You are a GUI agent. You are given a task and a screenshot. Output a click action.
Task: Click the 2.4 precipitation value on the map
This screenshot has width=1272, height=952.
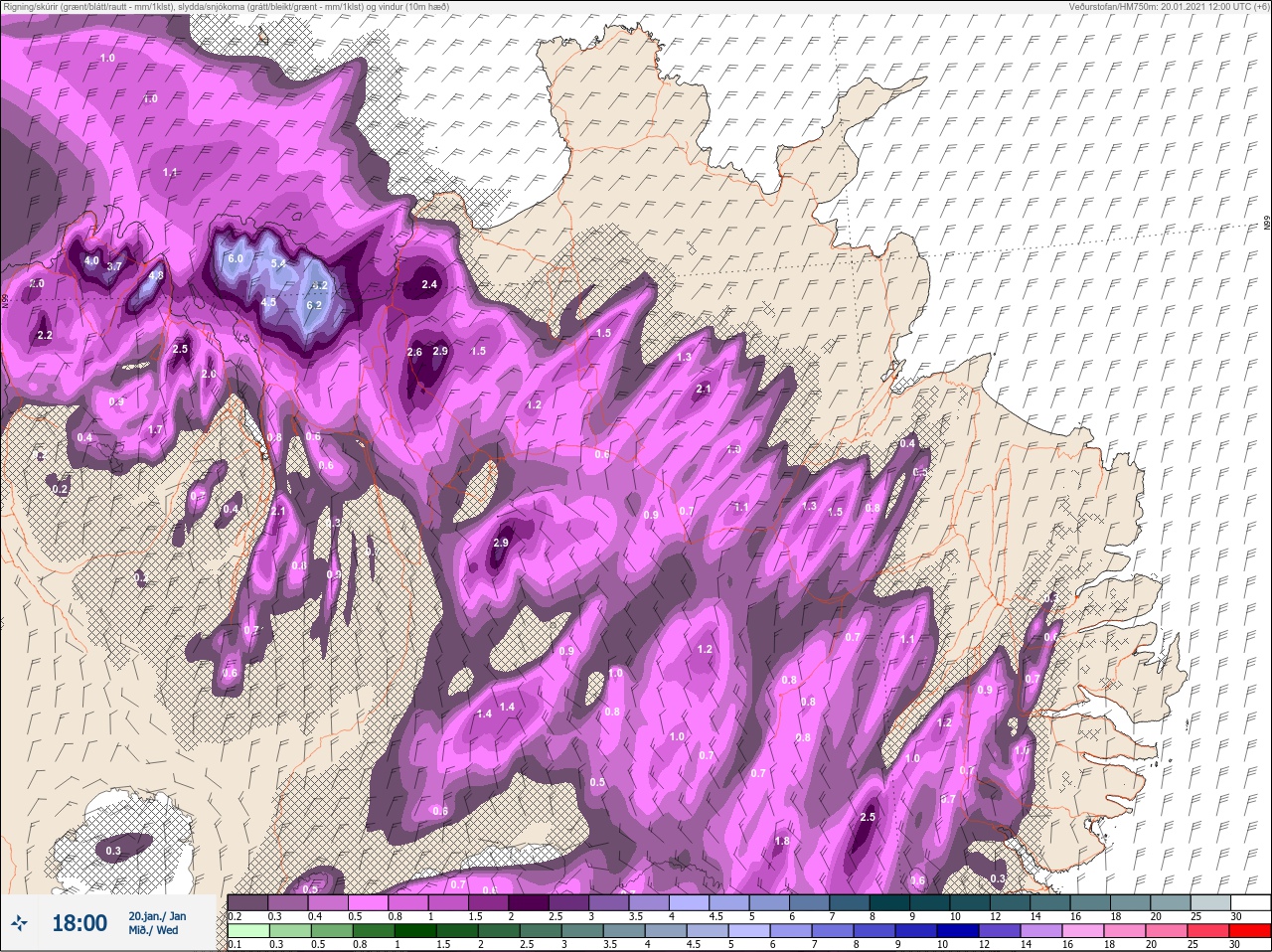point(429,284)
